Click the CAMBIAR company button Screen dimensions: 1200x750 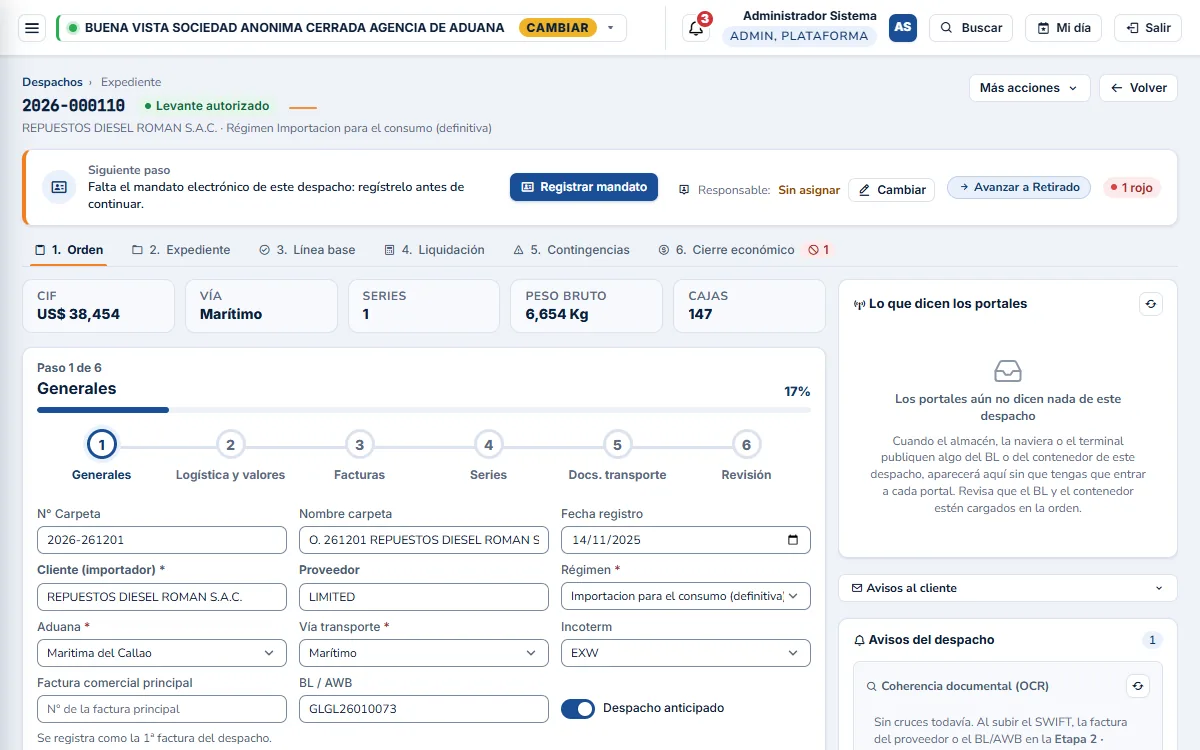tap(558, 28)
